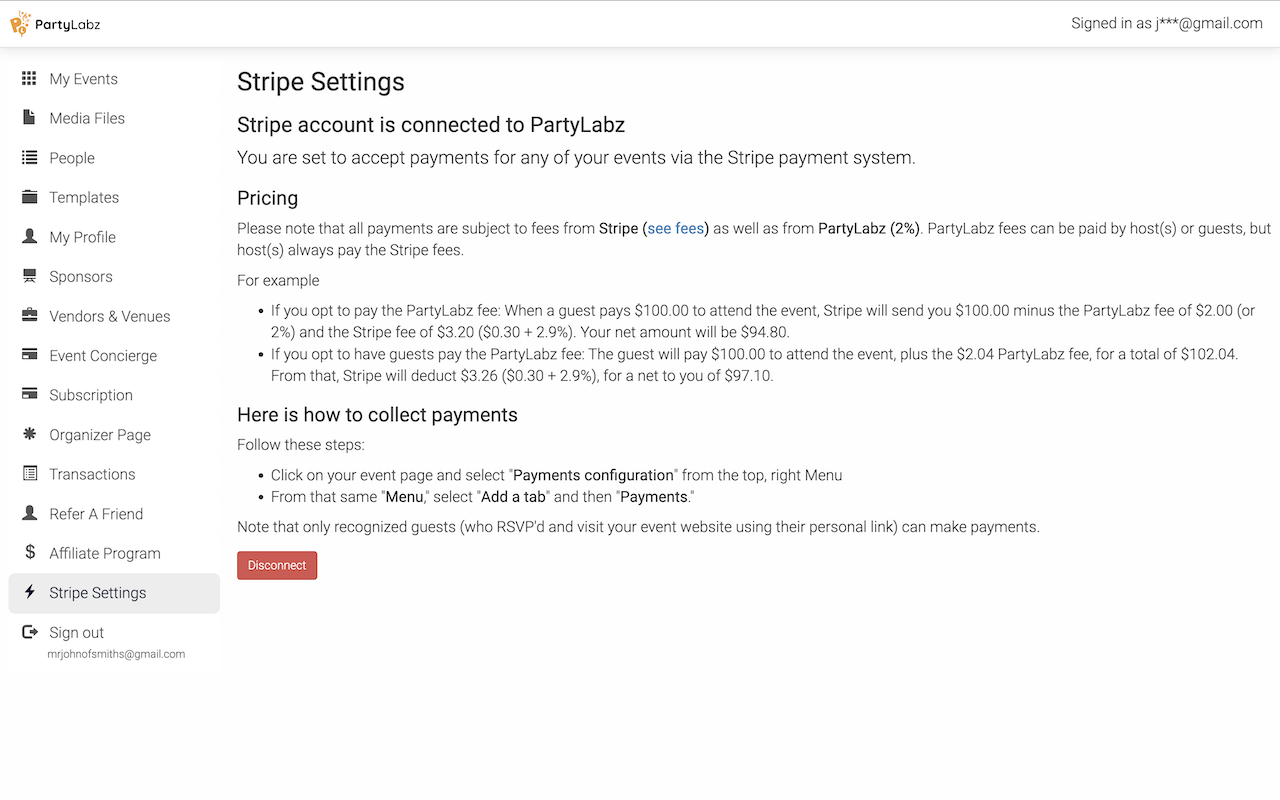Screen dimensions: 1280x800
Task: Open Sponsors in the sidebar
Action: (x=81, y=277)
